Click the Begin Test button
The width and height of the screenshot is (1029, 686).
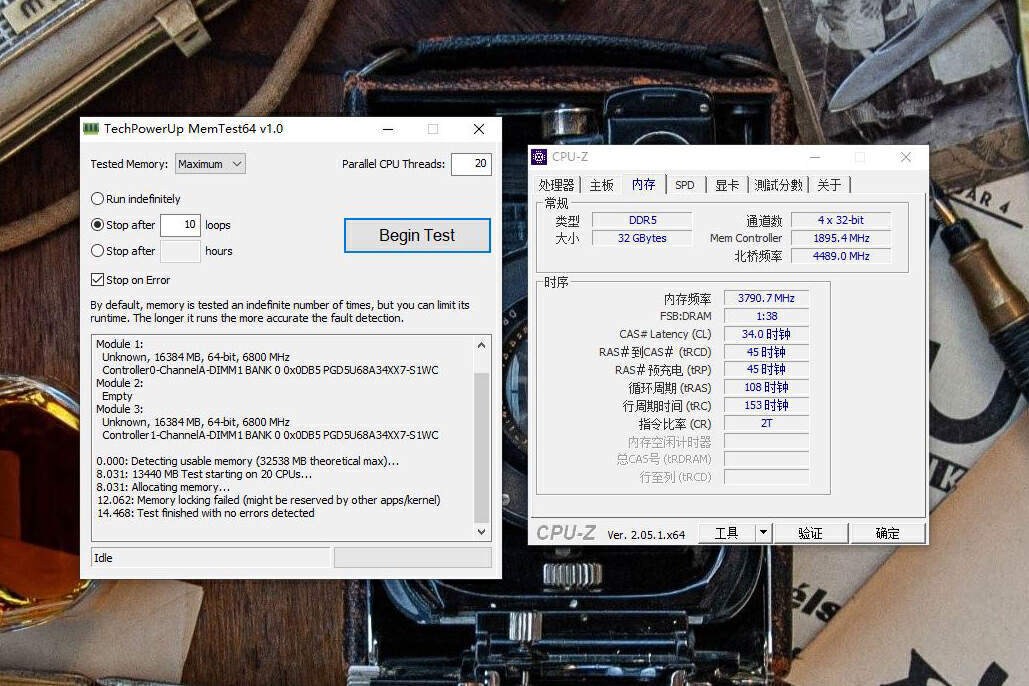[417, 235]
